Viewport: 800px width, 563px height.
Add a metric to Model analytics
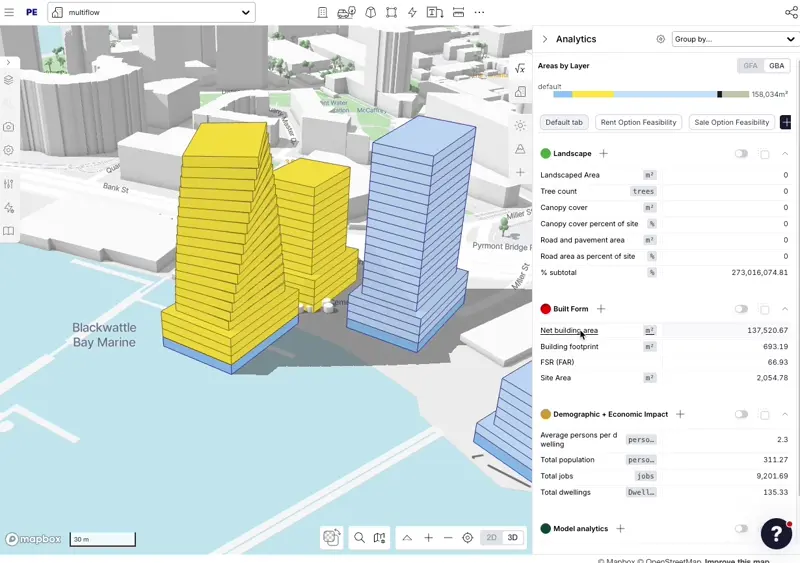pyautogui.click(x=620, y=529)
